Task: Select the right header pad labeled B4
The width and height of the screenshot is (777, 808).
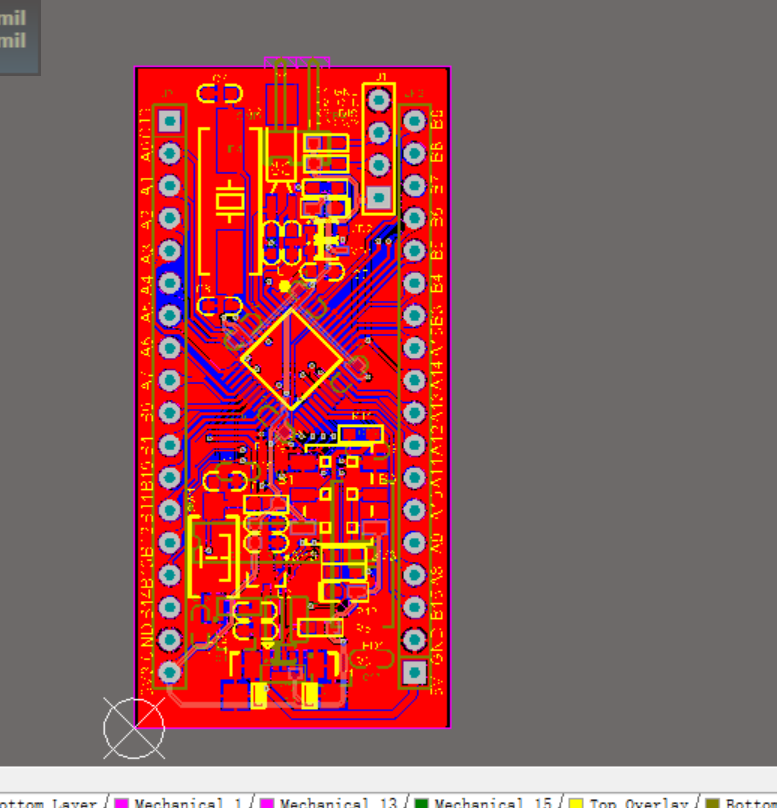Action: [414, 283]
